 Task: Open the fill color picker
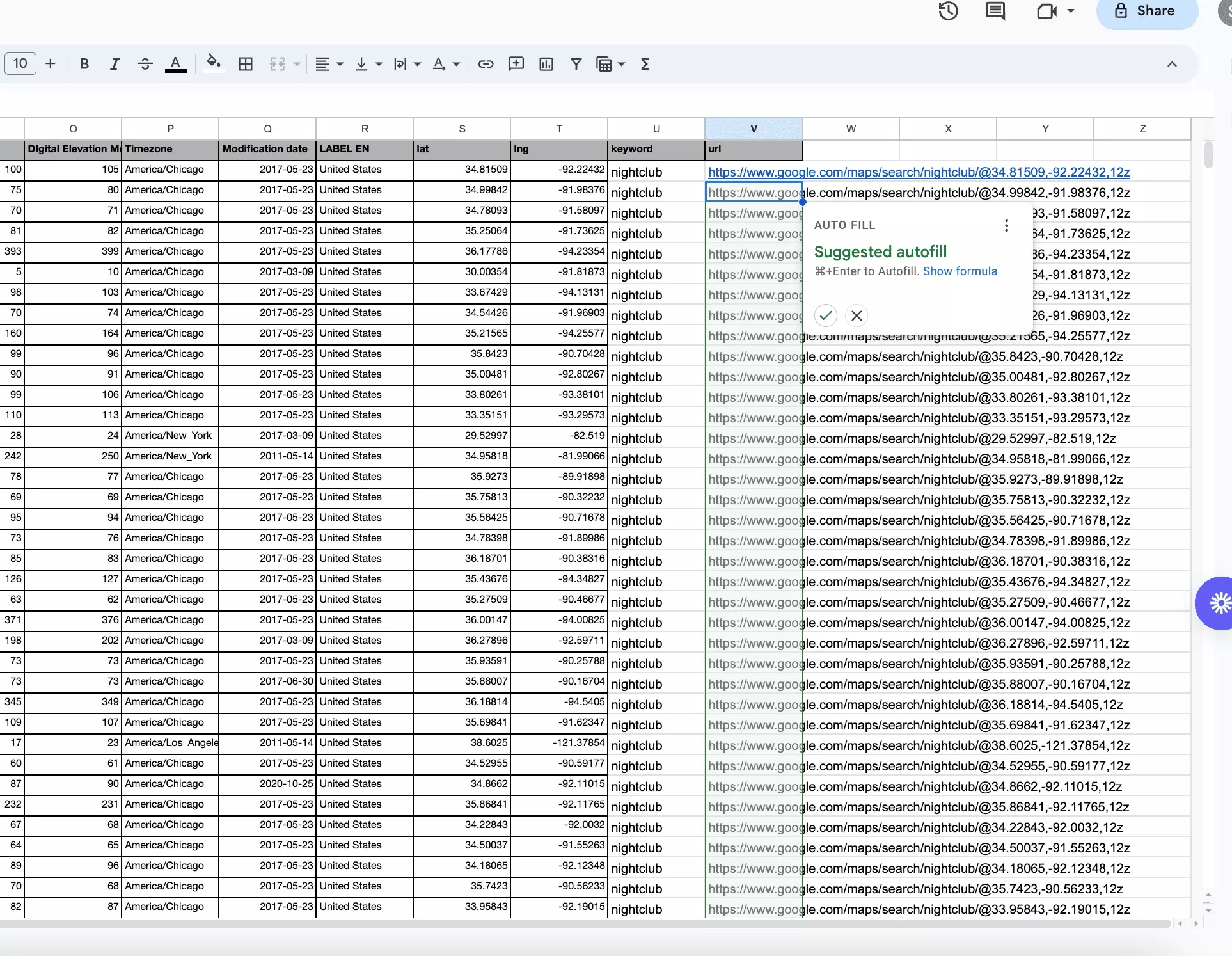214,63
